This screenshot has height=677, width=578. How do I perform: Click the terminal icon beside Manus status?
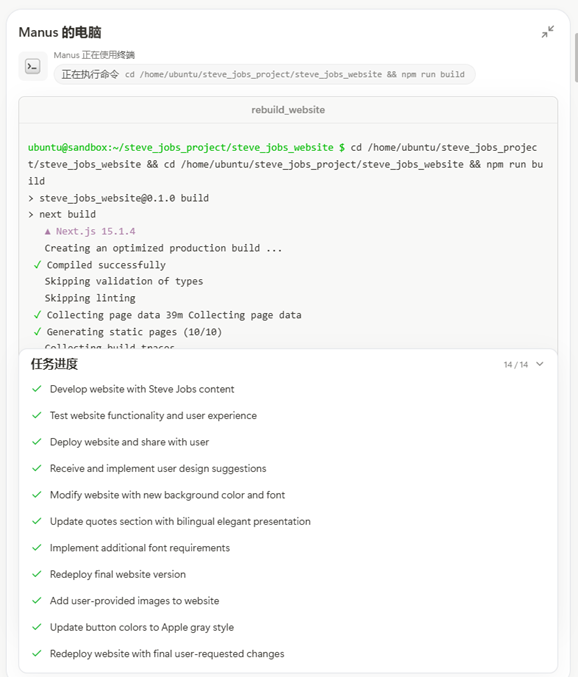pyautogui.click(x=33, y=66)
